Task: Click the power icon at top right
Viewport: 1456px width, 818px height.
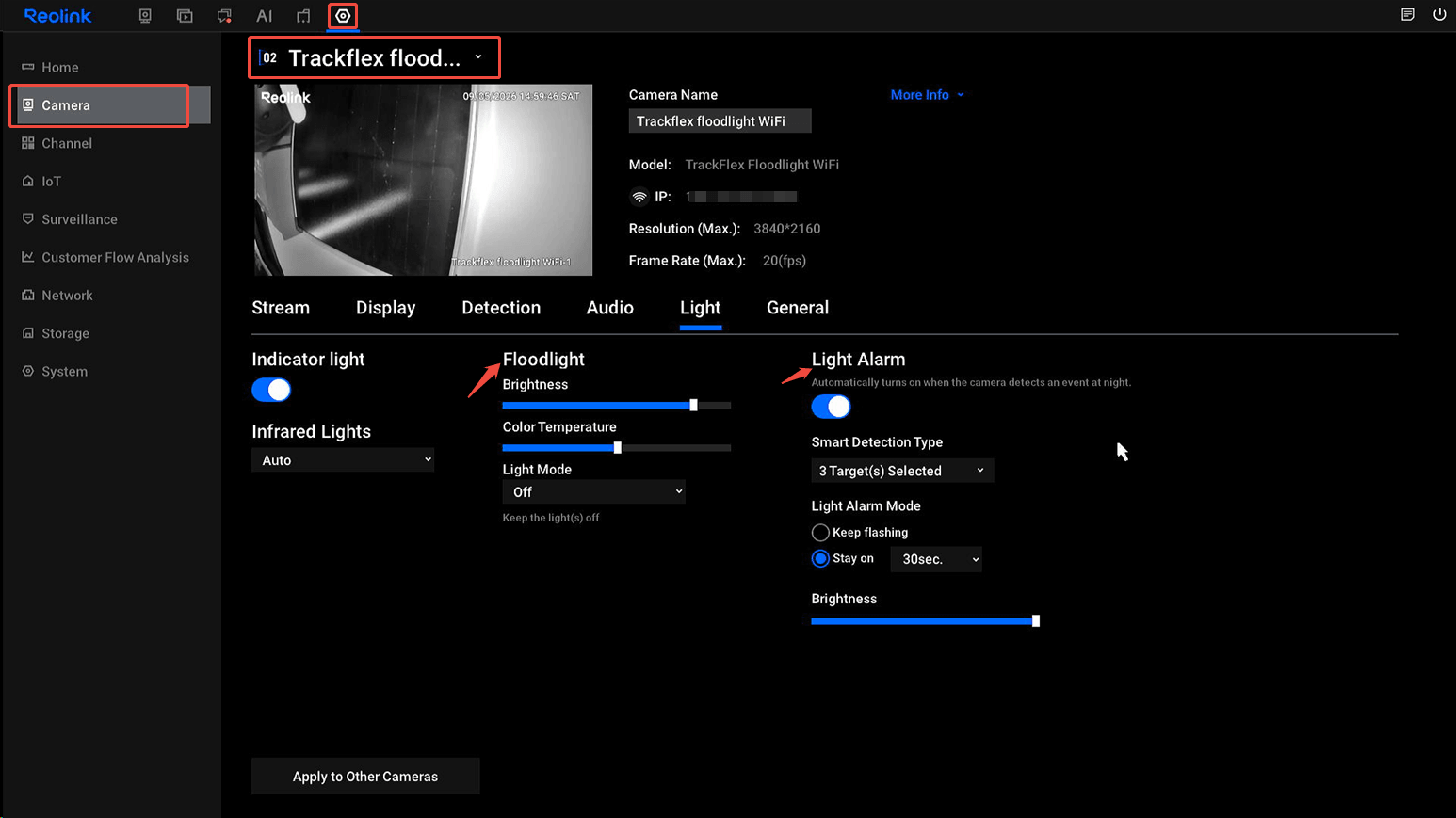Action: click(x=1439, y=14)
